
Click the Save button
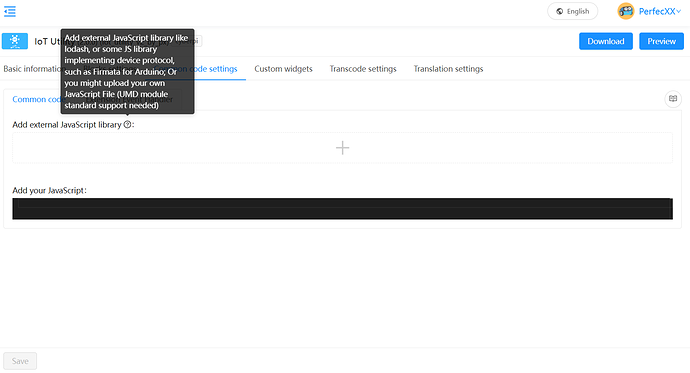pyautogui.click(x=20, y=361)
